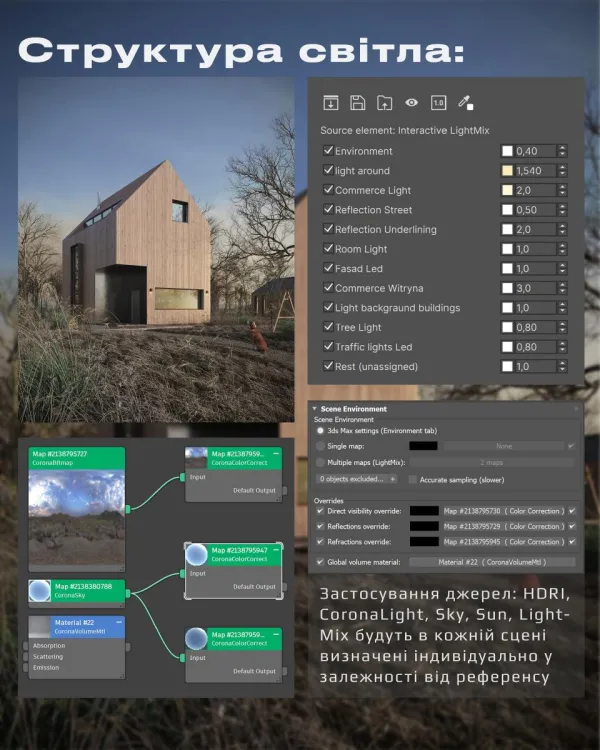
Task: Click the light around color swatch
Action: [x=507, y=171]
